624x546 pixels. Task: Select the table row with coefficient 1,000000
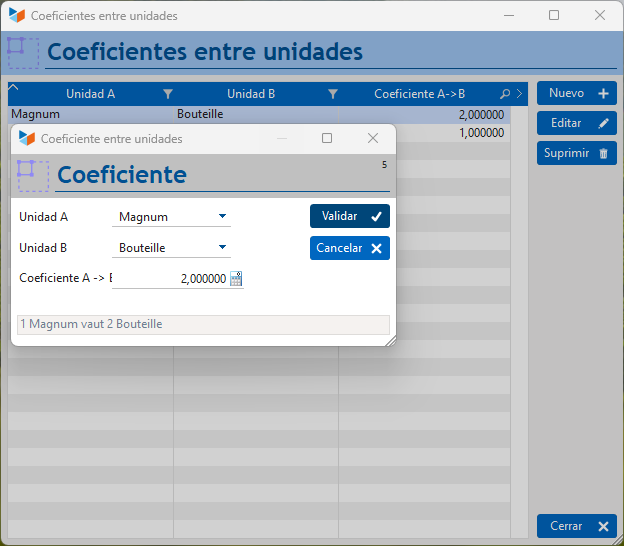point(453,133)
